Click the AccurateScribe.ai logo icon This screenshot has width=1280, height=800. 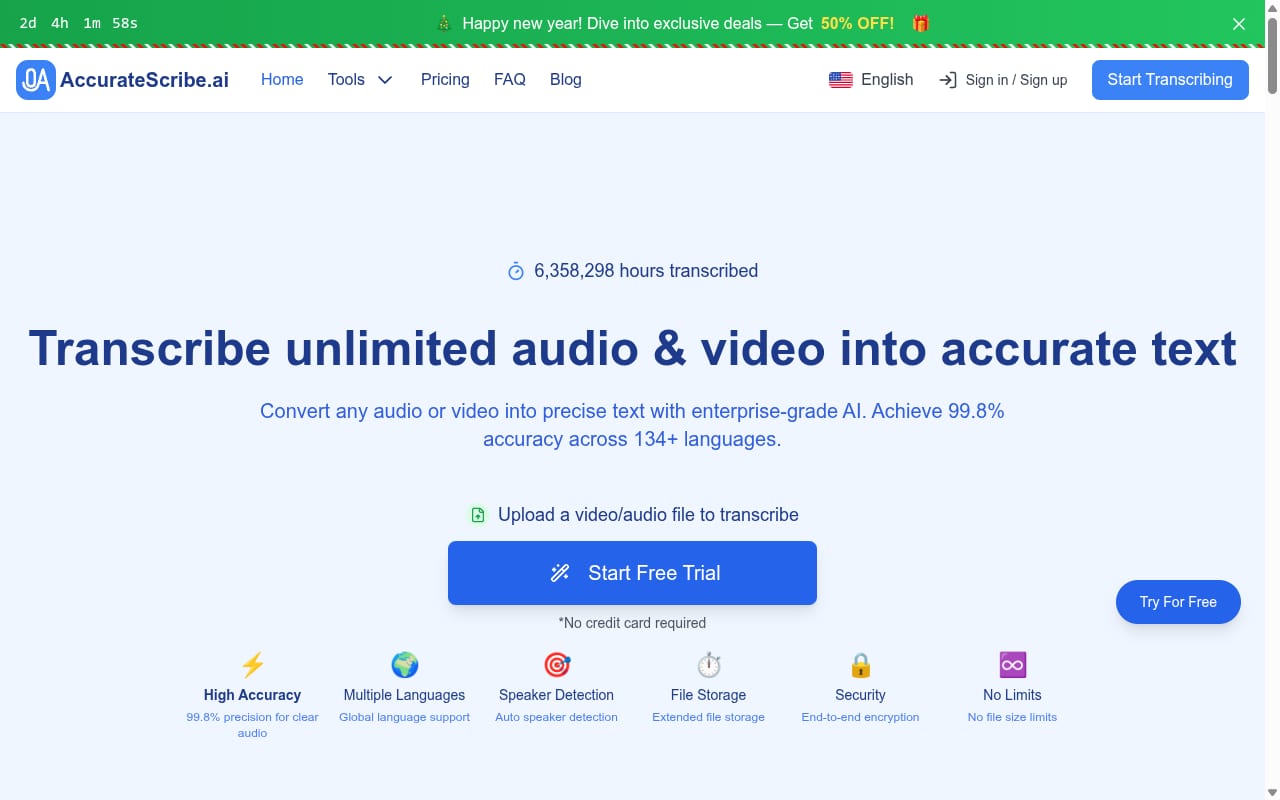coord(36,80)
